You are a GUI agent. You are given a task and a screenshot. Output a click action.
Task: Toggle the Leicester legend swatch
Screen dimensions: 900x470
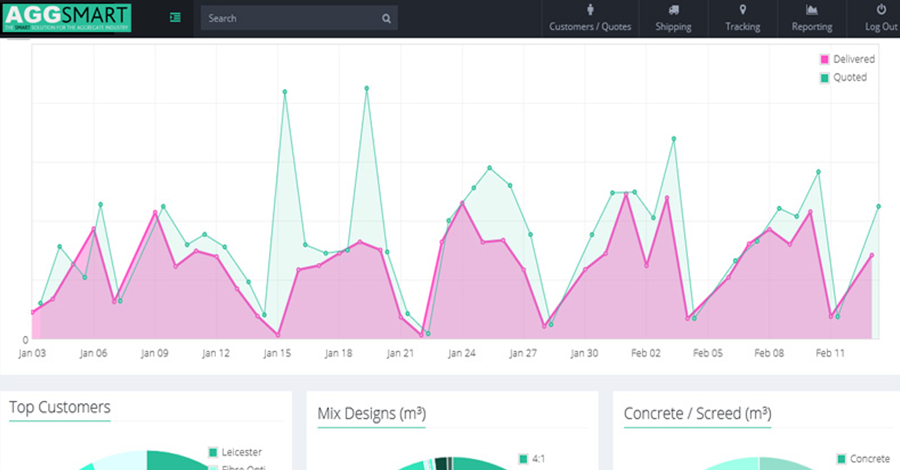click(x=213, y=452)
